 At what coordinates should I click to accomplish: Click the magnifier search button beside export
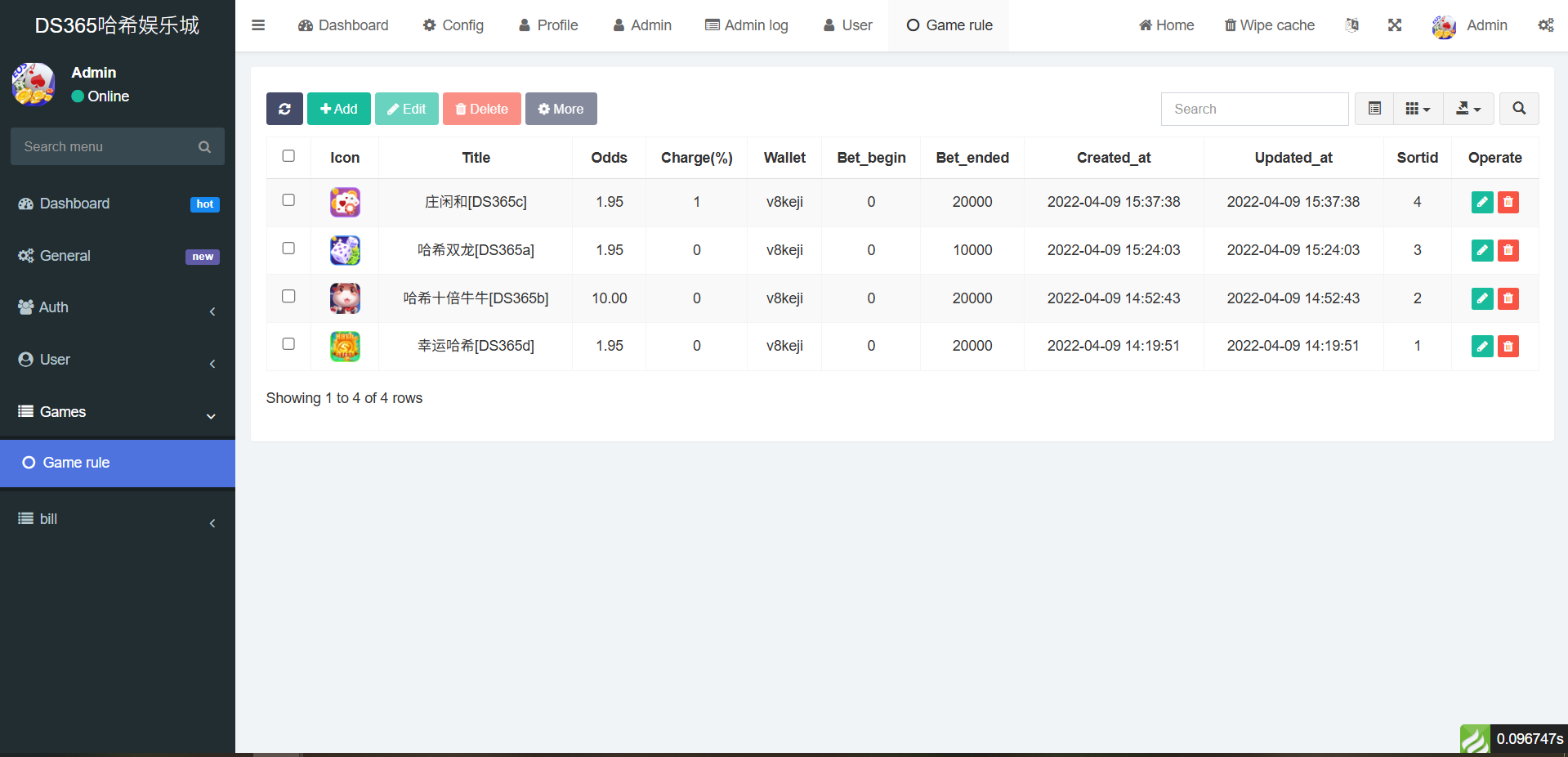click(x=1519, y=109)
